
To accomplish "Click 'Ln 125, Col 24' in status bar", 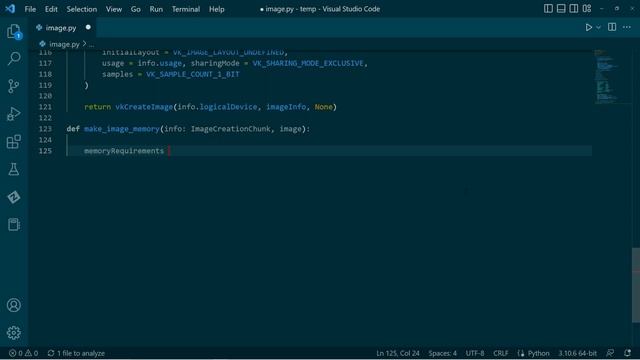I will (398, 353).
